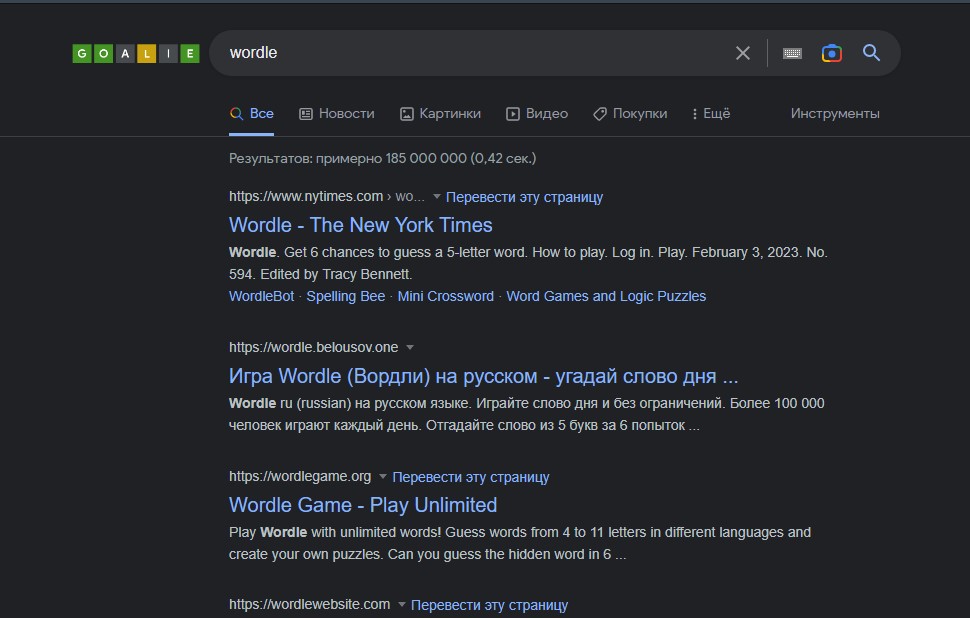The width and height of the screenshot is (970, 618).
Task: Open the Новости news tab
Action: coord(337,114)
